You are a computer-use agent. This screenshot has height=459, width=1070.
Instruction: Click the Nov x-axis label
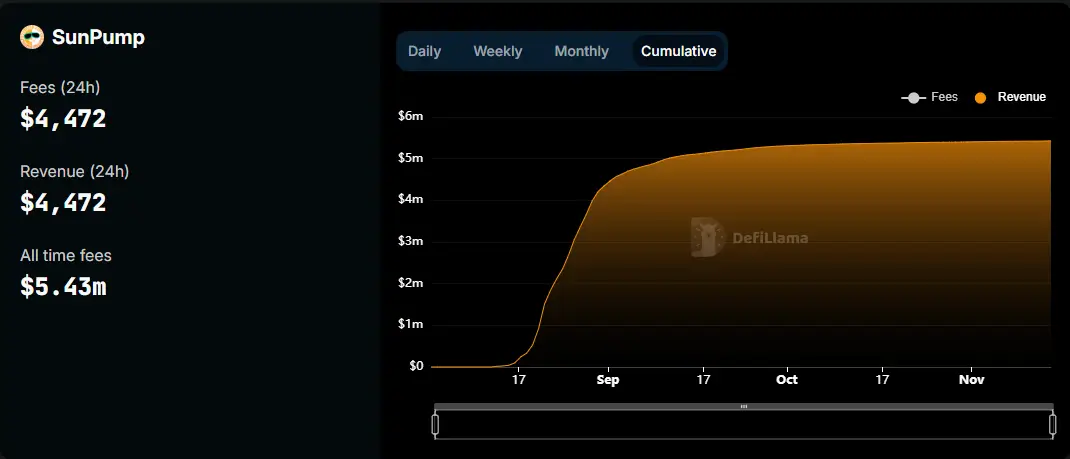coord(972,380)
